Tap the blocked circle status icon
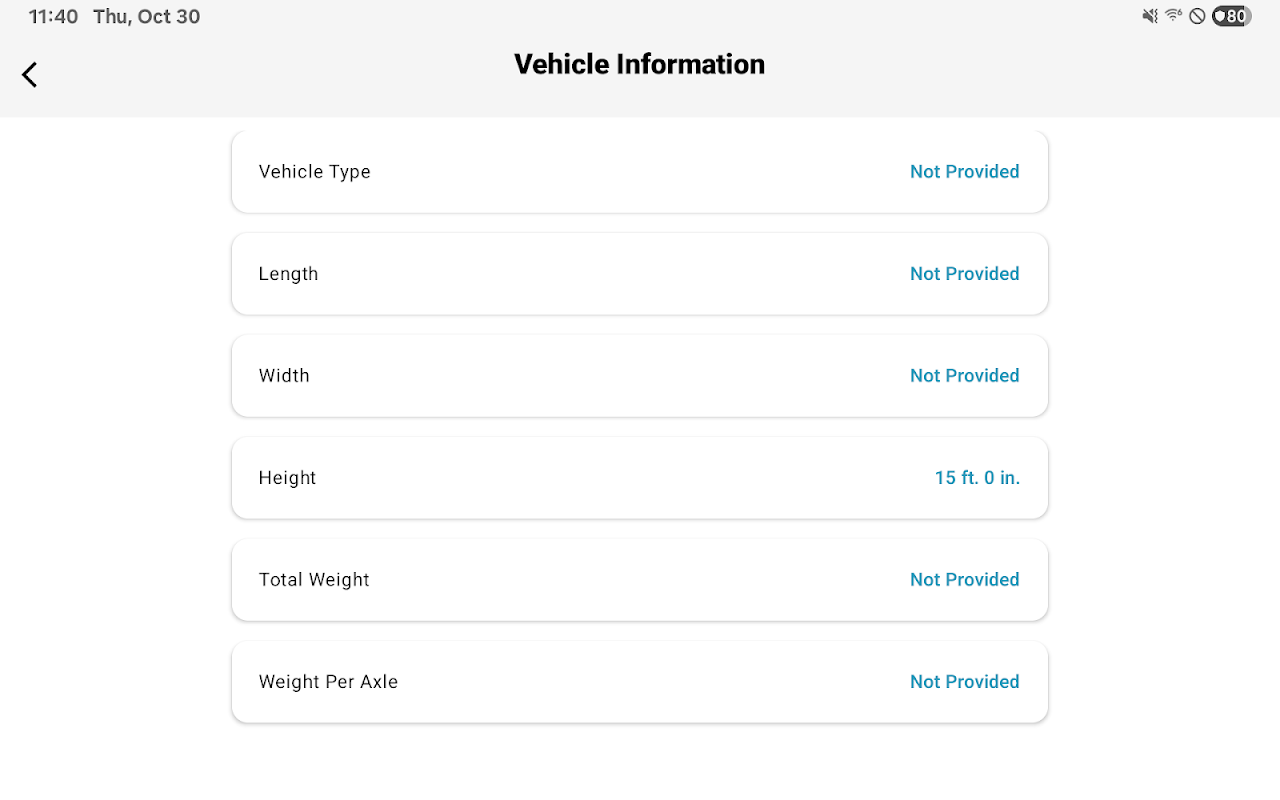1280x800 pixels. coord(1197,16)
